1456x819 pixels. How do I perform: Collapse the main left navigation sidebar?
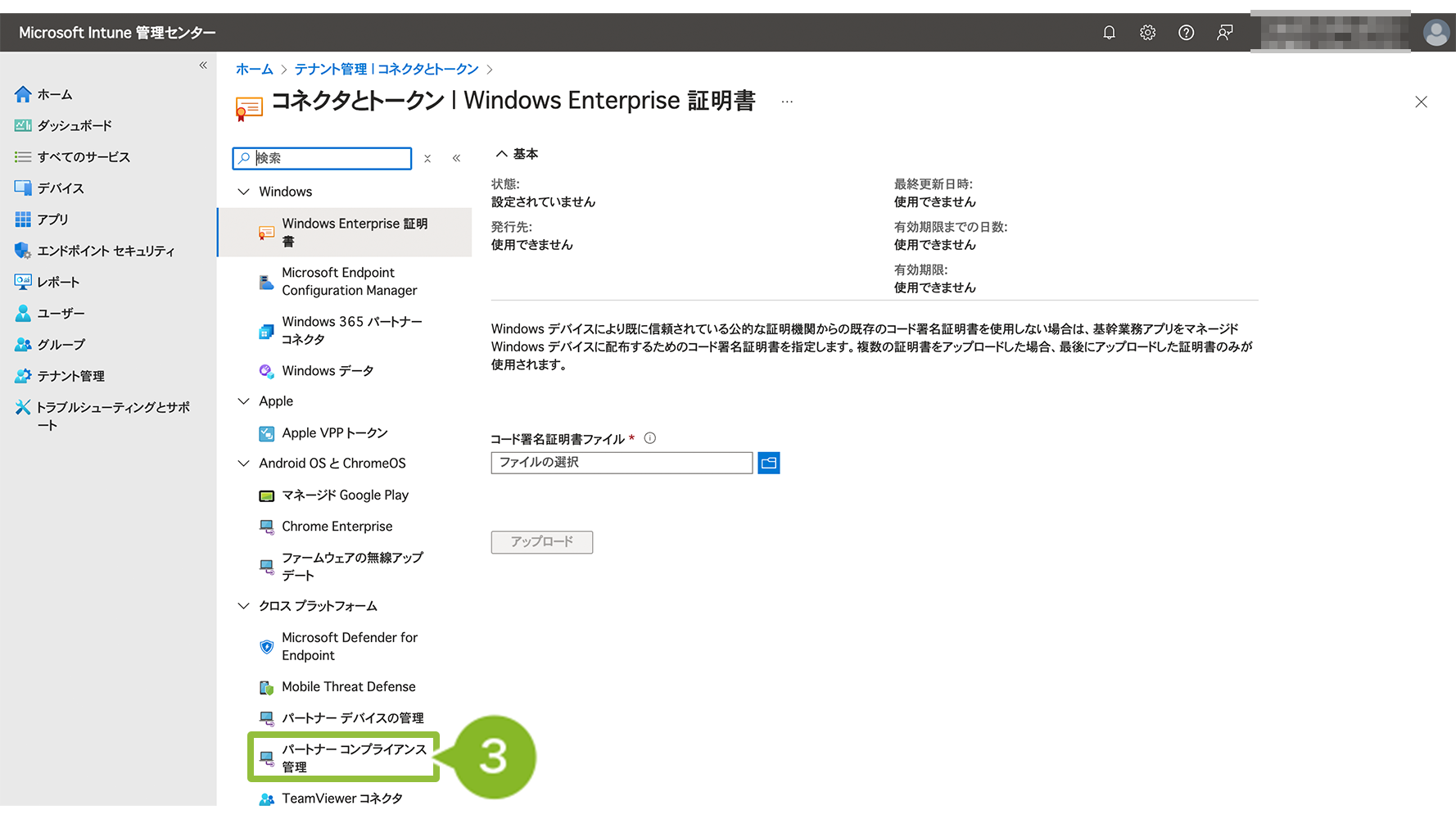tap(203, 65)
